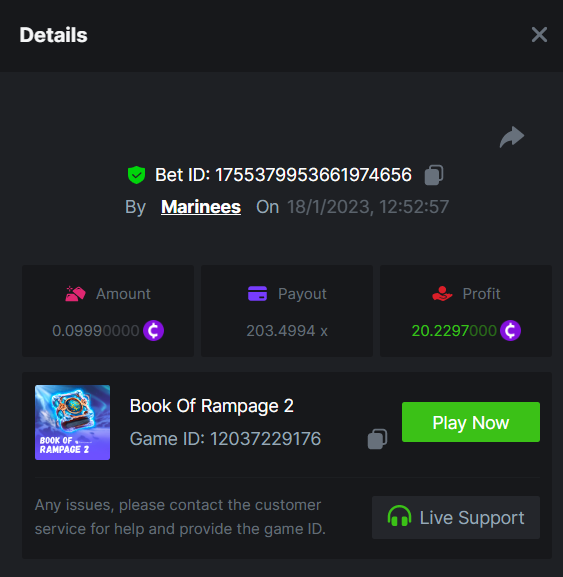The height and width of the screenshot is (577, 563).
Task: Click the green verified shield icon
Action: (x=137, y=175)
